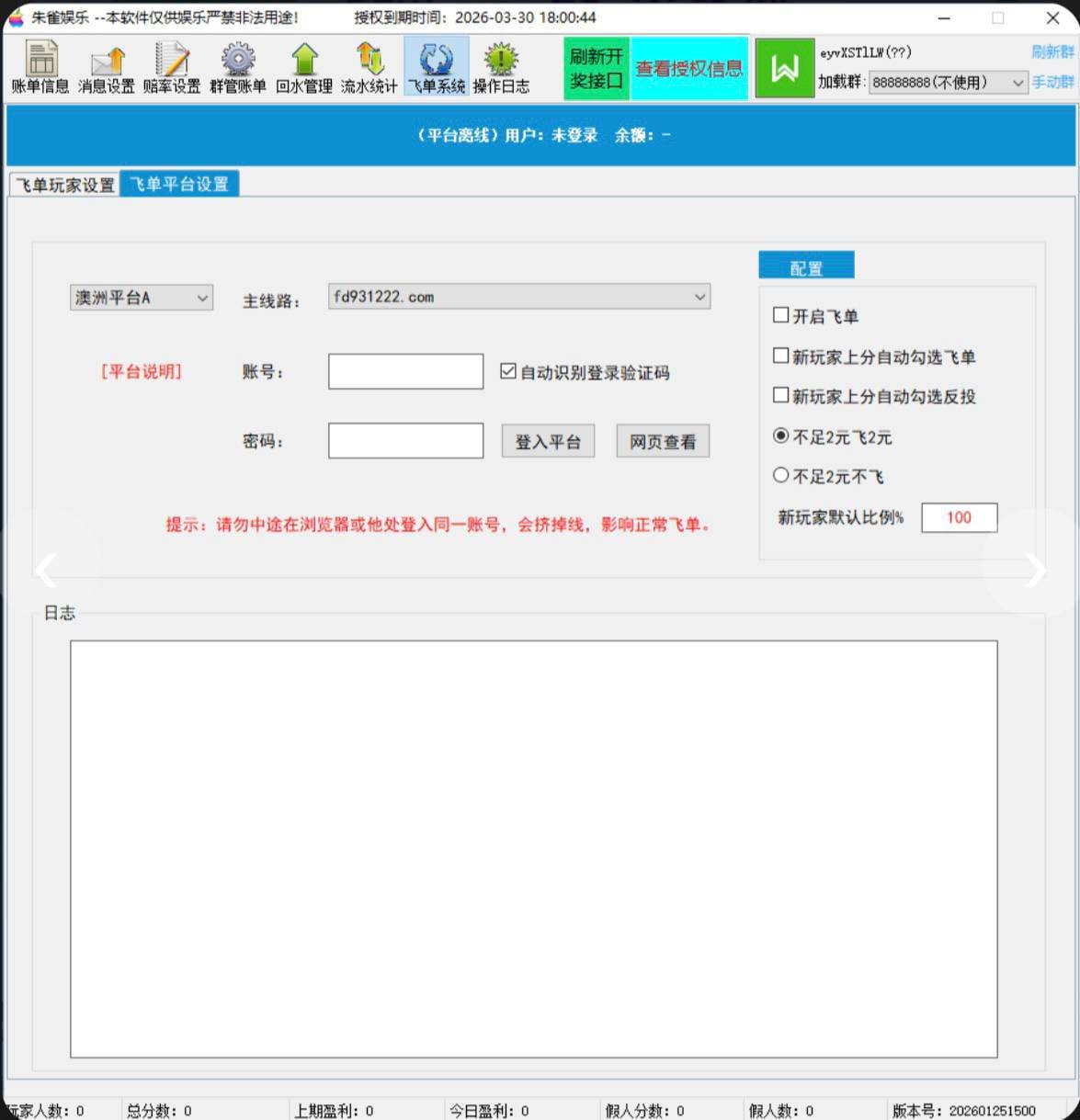The width and height of the screenshot is (1080, 1120).
Task: Select the 不足2元不飞 radio button
Action: pyautogui.click(x=780, y=475)
